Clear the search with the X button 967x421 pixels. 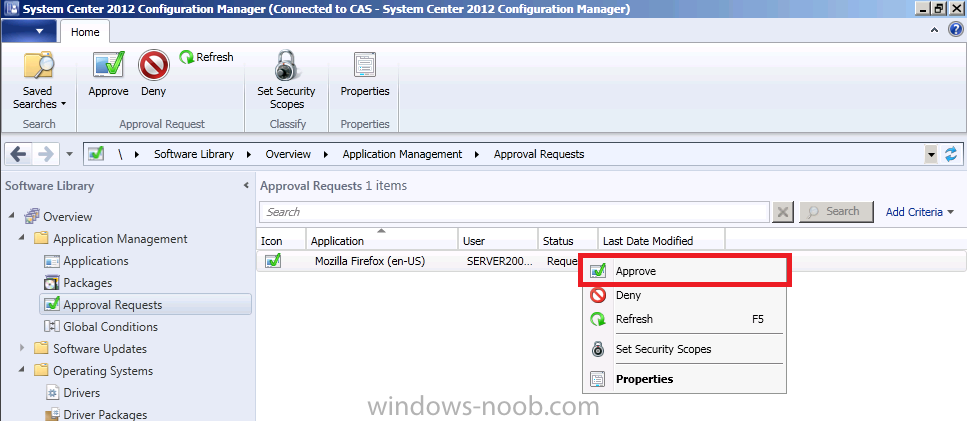click(783, 212)
